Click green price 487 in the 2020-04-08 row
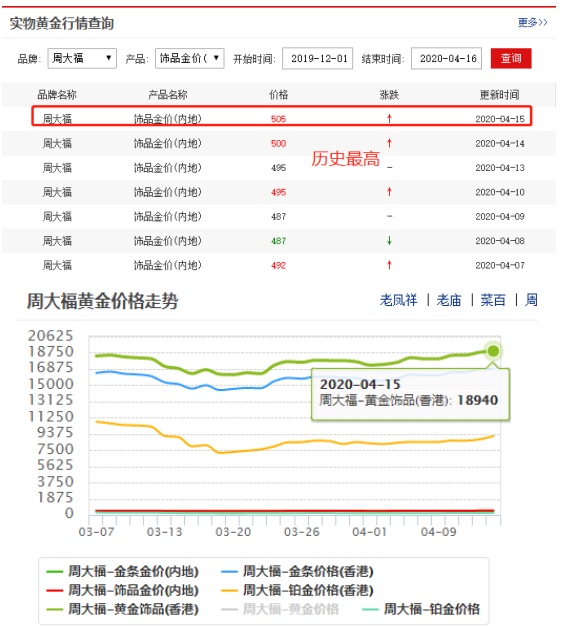 pyautogui.click(x=278, y=241)
